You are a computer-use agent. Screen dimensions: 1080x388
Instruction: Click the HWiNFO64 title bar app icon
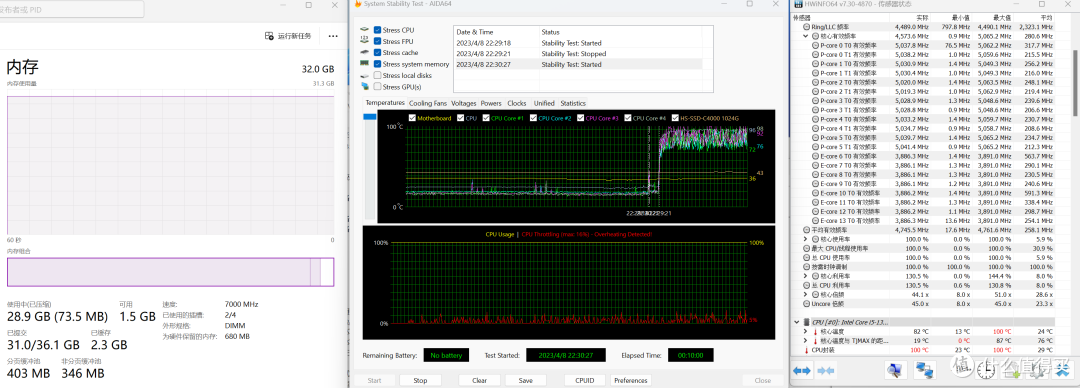tap(797, 4)
